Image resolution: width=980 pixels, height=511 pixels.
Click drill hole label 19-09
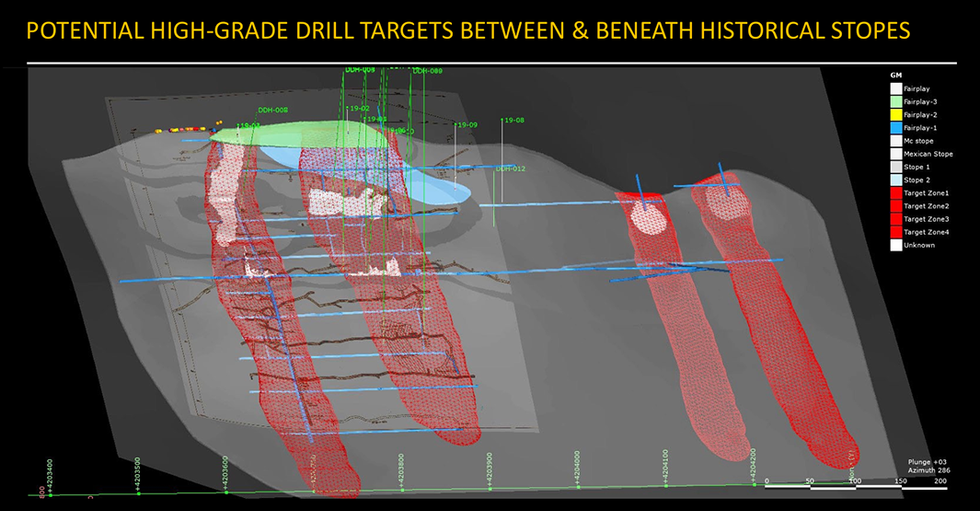click(467, 125)
